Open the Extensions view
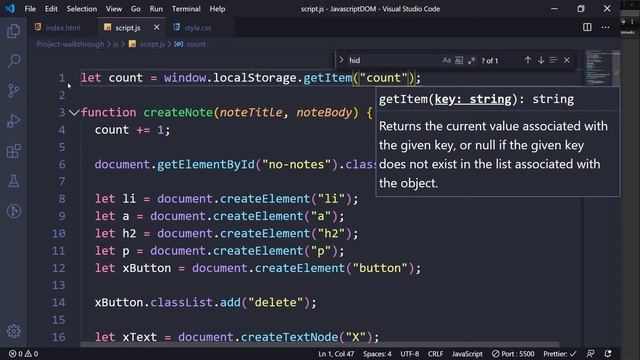This screenshot has width=640, height=360. 13,151
